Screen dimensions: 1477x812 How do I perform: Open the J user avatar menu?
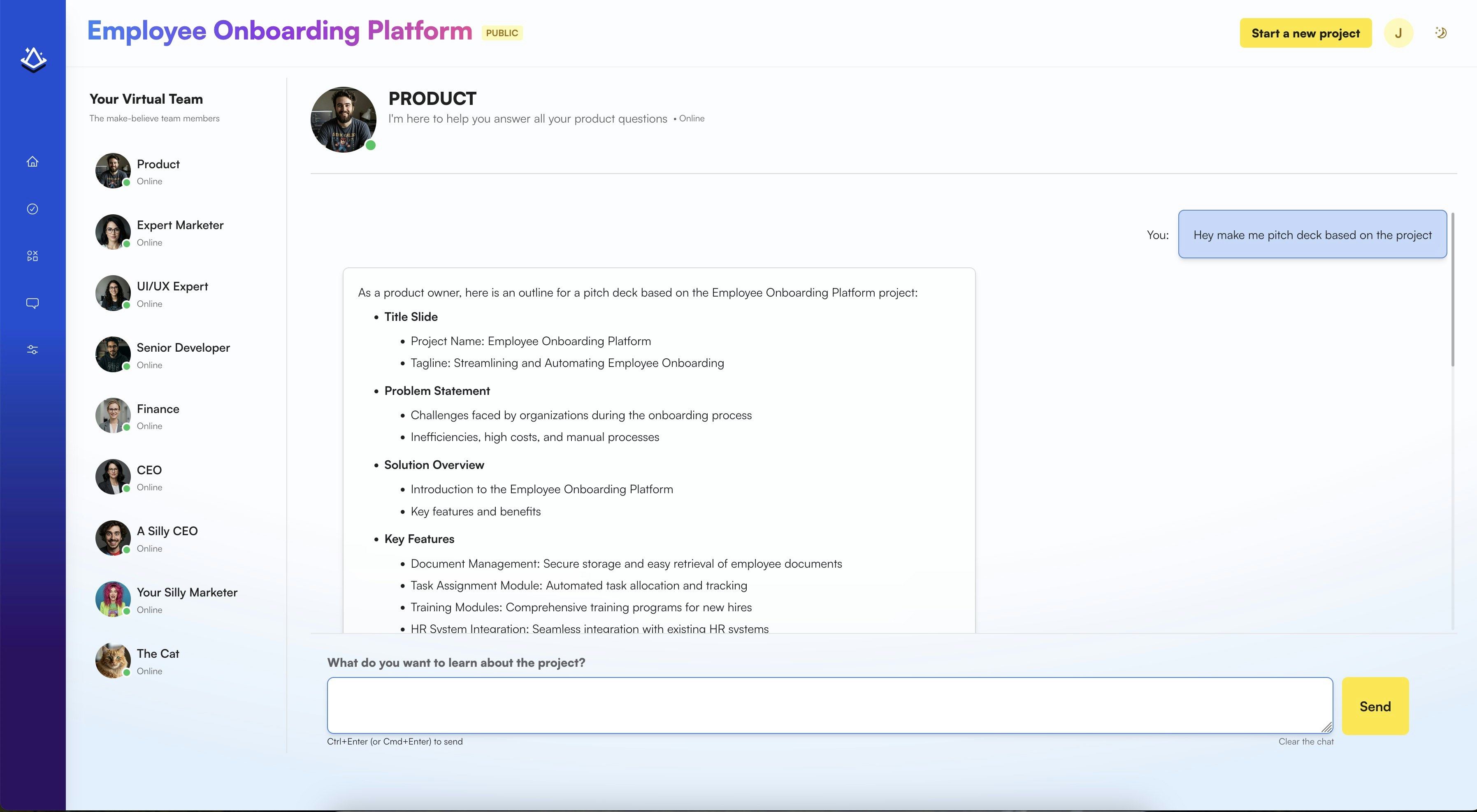(x=1398, y=33)
